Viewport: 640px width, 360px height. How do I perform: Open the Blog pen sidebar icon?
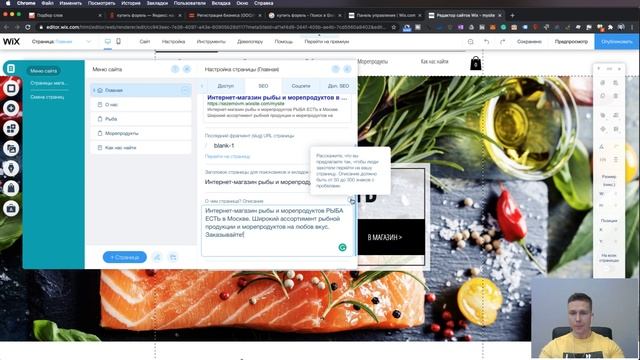[x=11, y=168]
